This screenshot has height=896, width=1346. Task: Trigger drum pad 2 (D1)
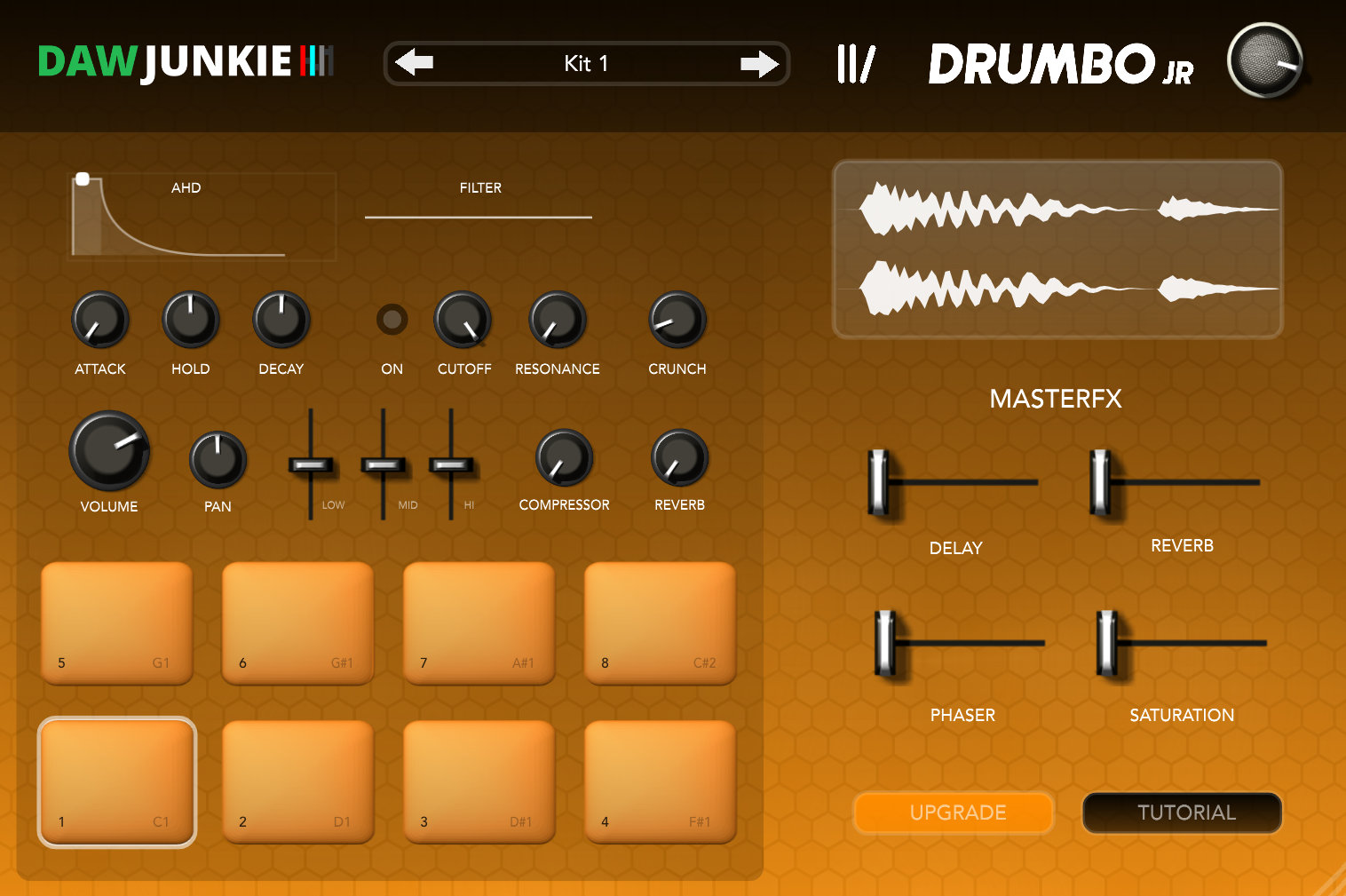pyautogui.click(x=297, y=781)
